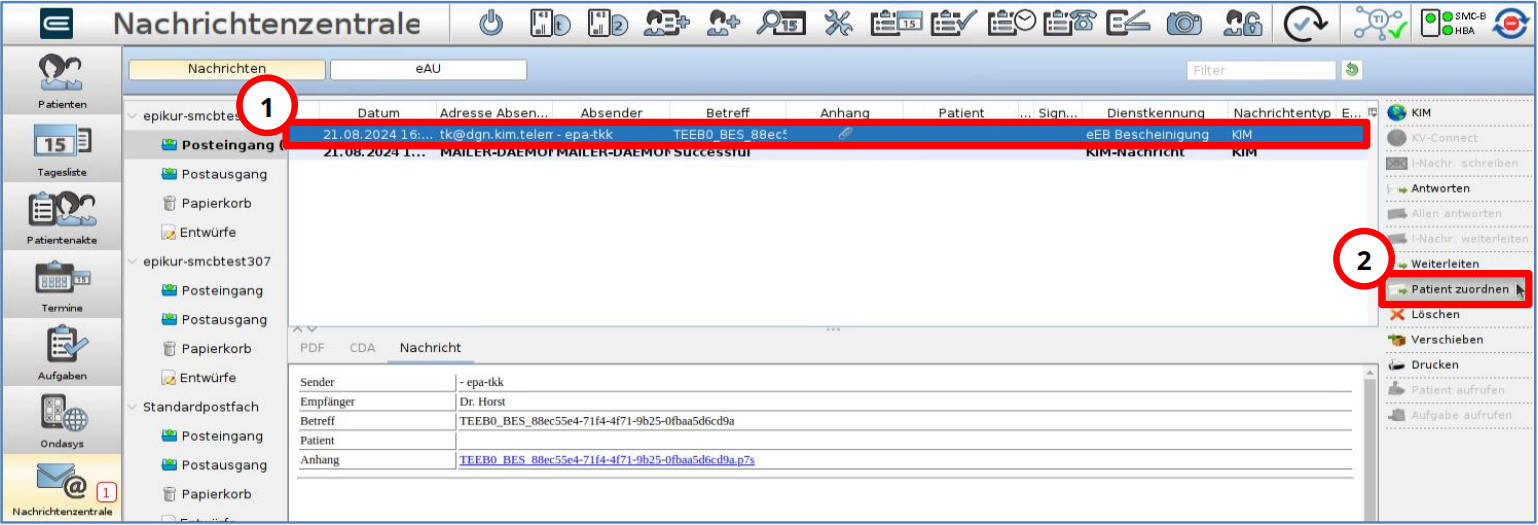Open the camera tool in toolbar
The image size is (1538, 525).
[1184, 24]
